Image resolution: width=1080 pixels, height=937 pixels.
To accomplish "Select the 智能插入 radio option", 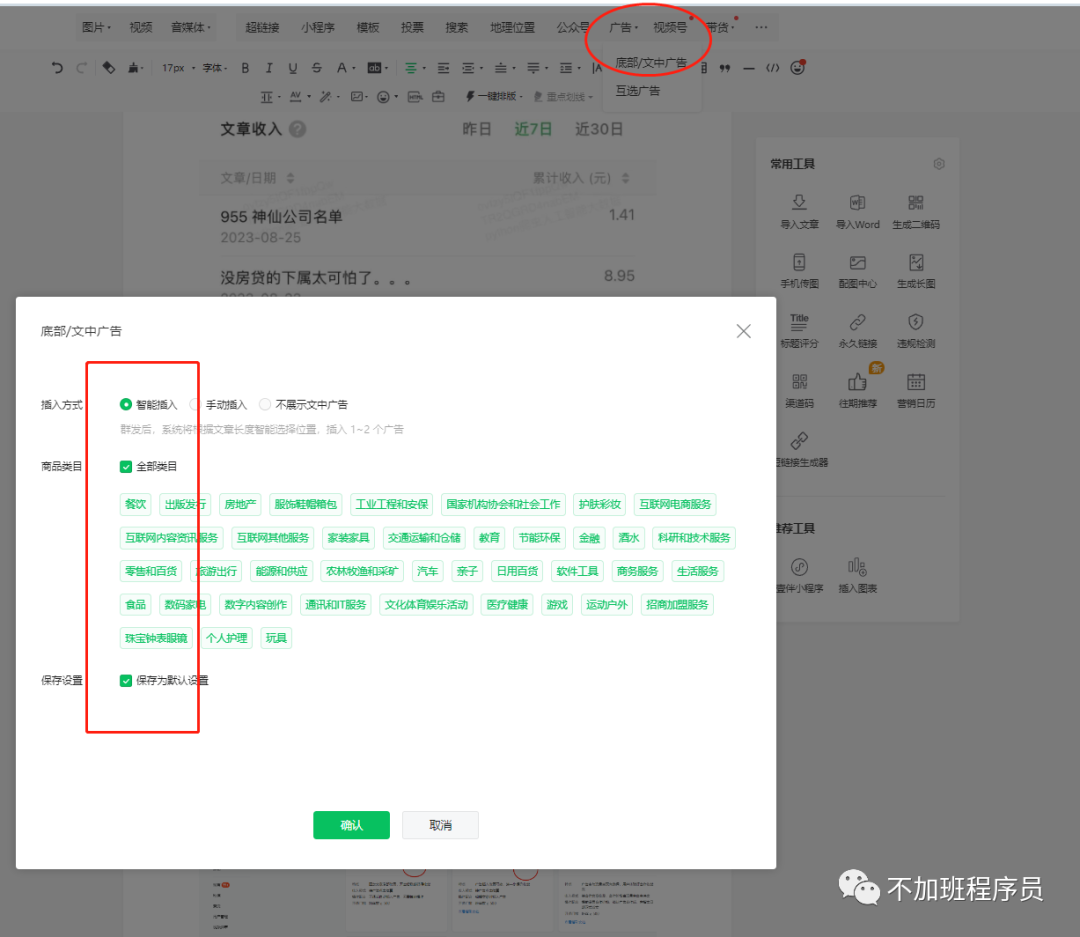I will (x=125, y=404).
